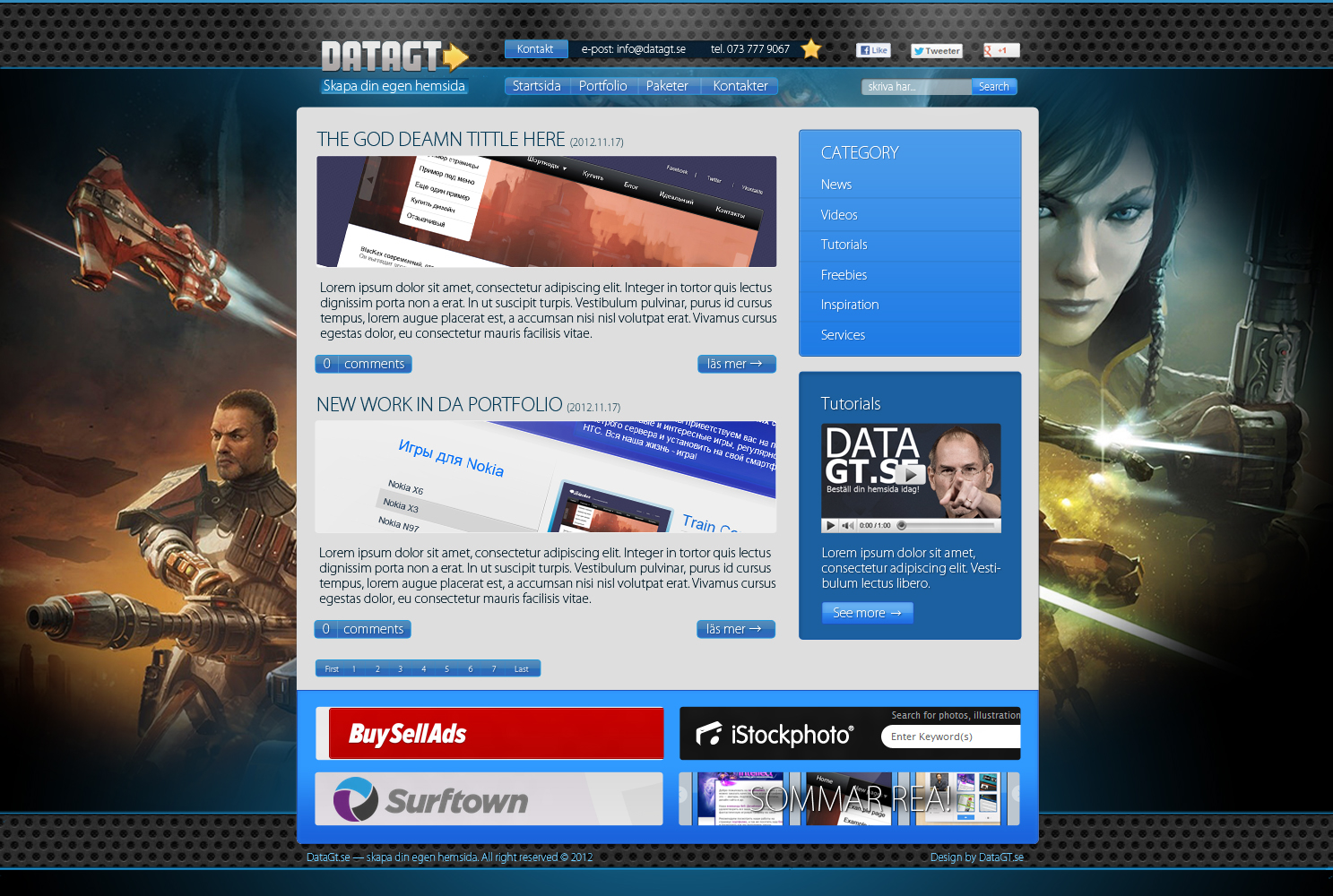Screen dimensions: 1333x896
Task: Go to the Portfolio menu item
Action: 602,86
